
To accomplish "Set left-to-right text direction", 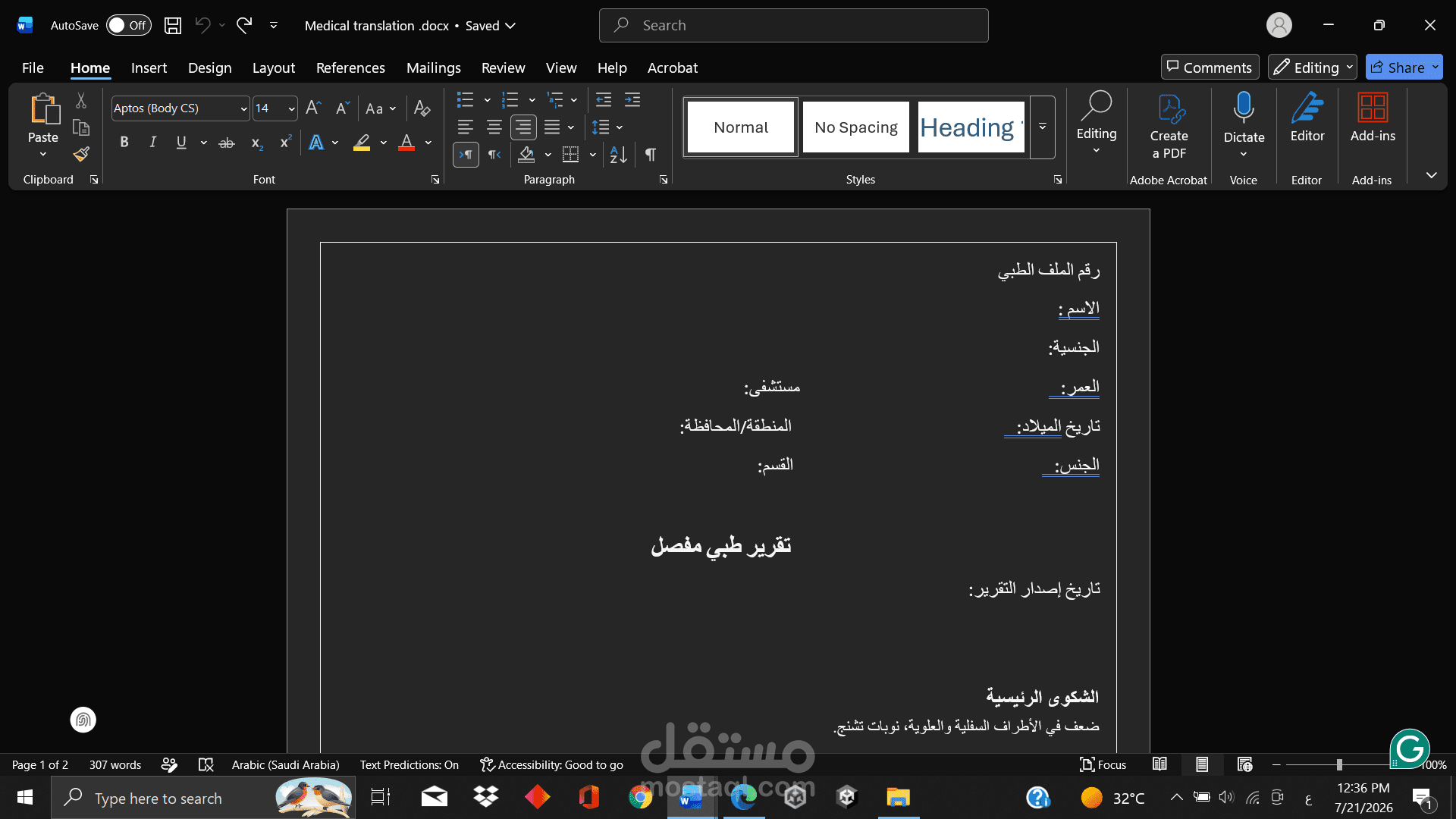I will [466, 155].
